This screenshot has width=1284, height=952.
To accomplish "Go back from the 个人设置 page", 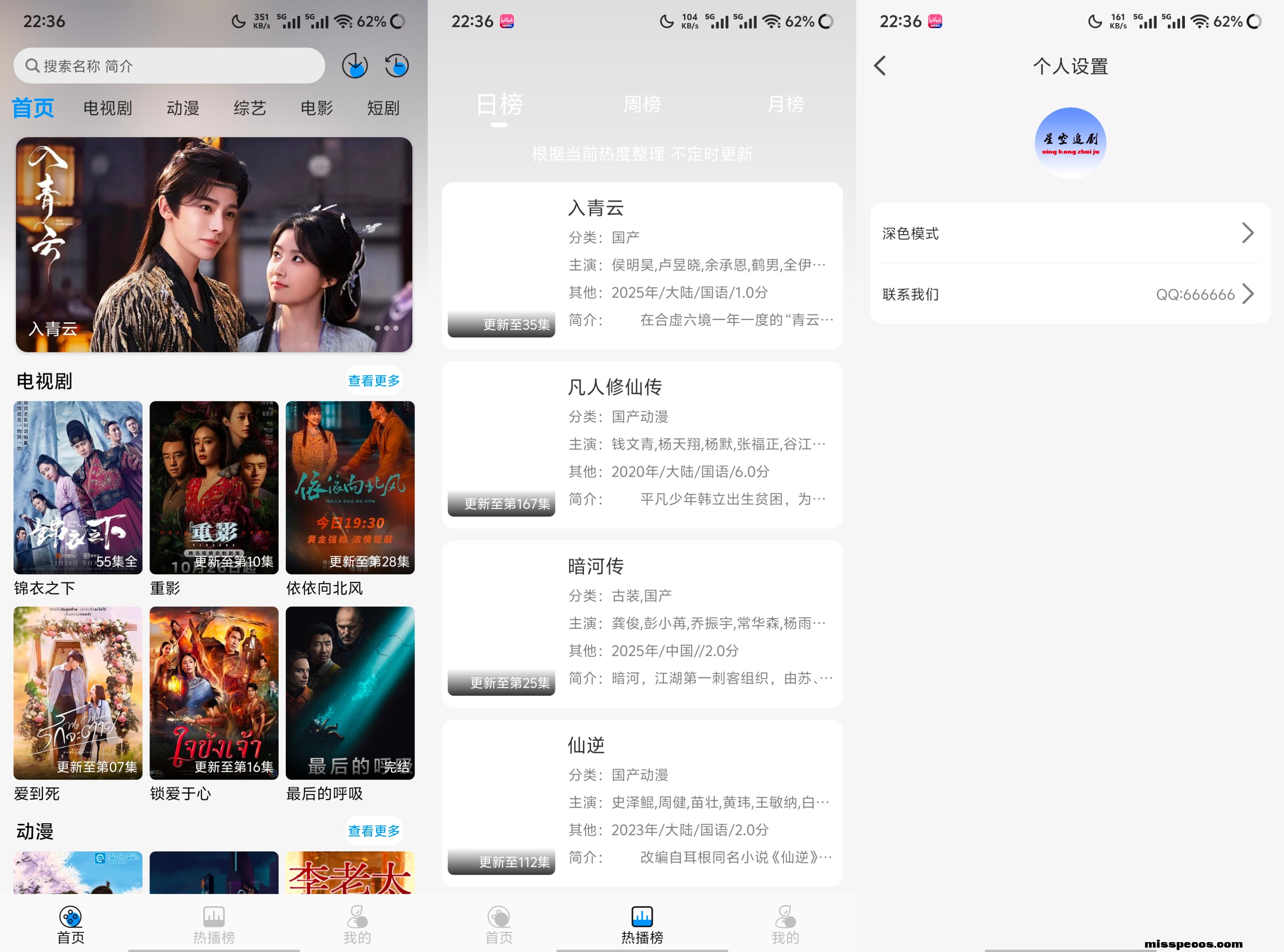I will click(x=880, y=66).
